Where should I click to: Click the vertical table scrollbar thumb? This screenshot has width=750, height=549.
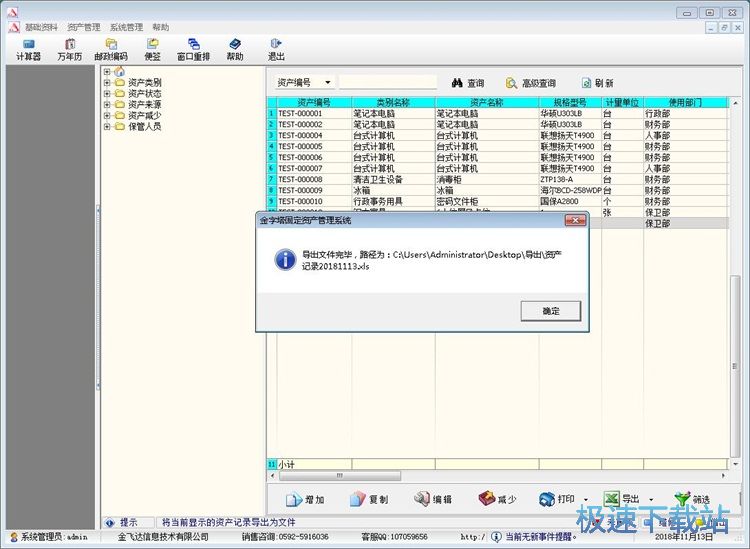tap(735, 366)
